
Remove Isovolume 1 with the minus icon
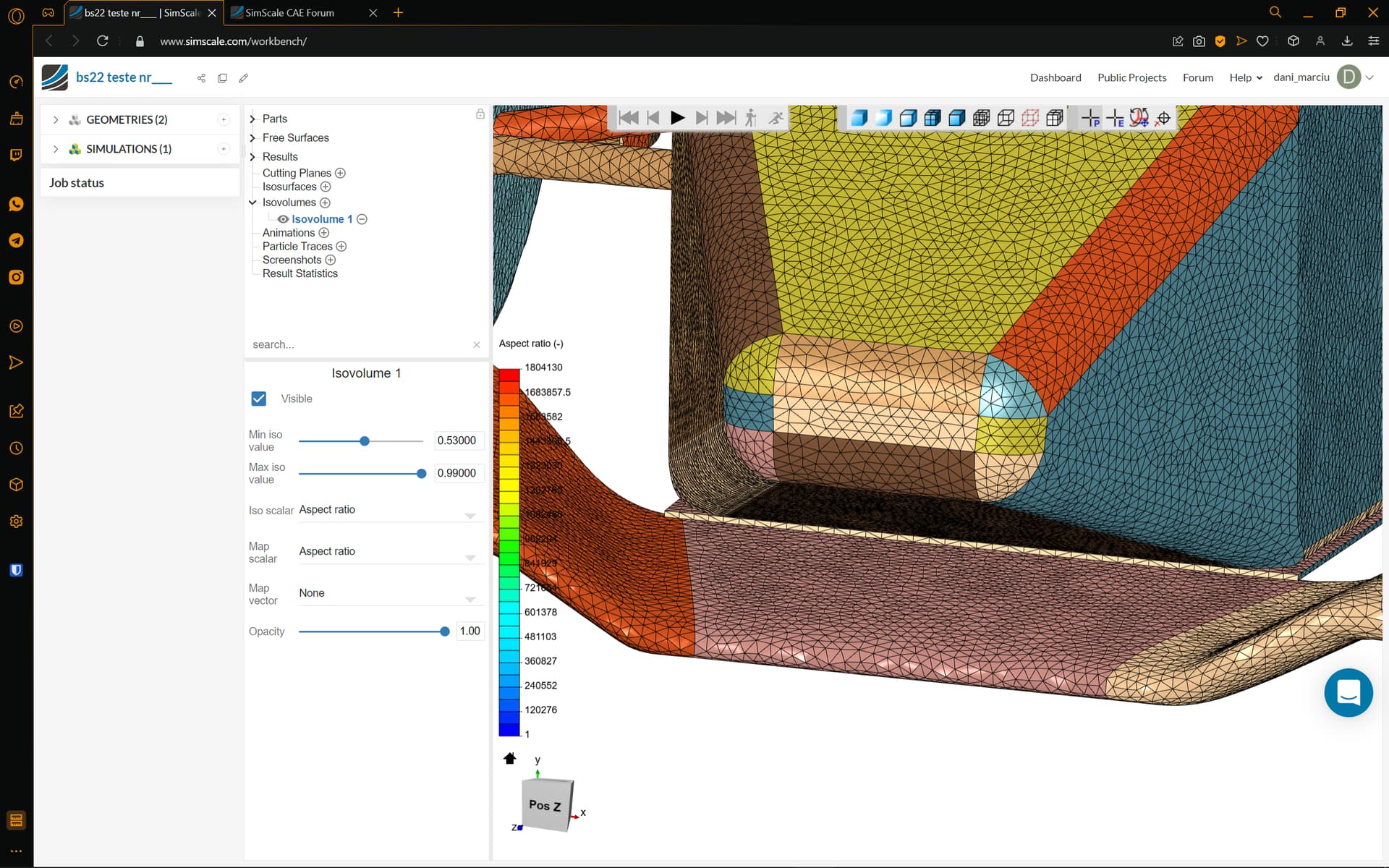[362, 218]
